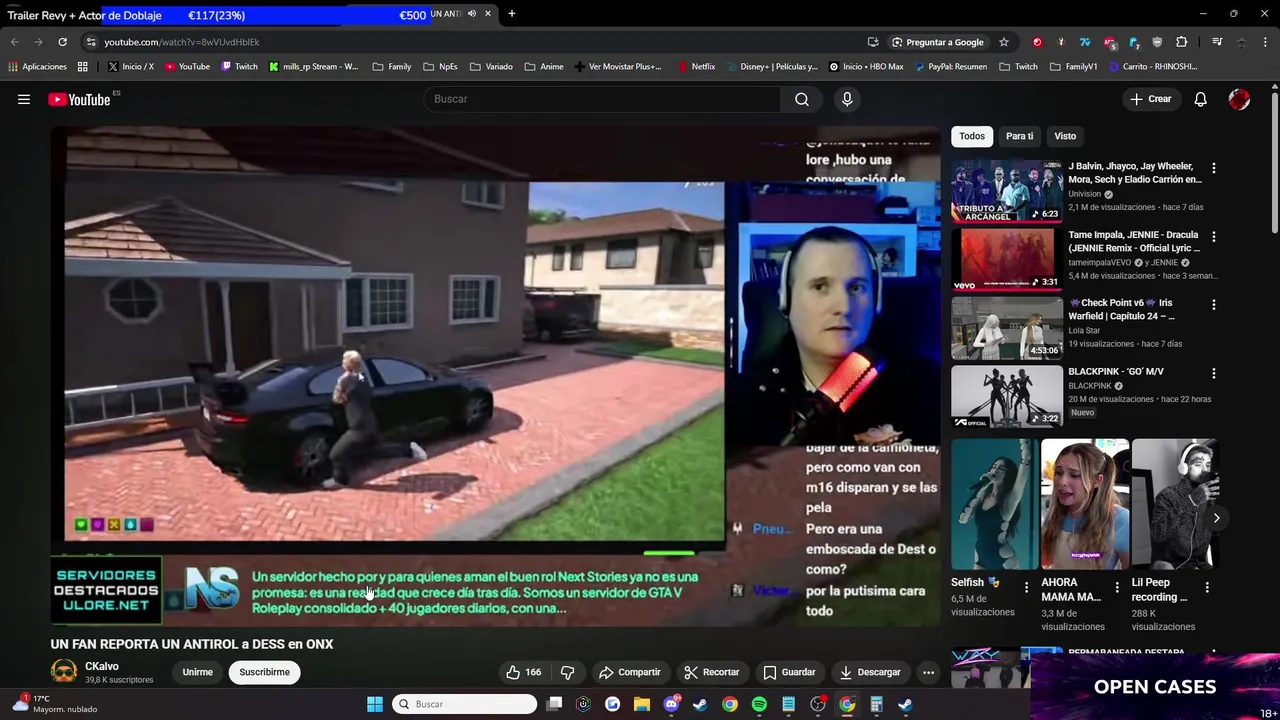Viewport: 1280px width, 720px height.
Task: Open the Aplicaciones bookmark
Action: coord(37,67)
